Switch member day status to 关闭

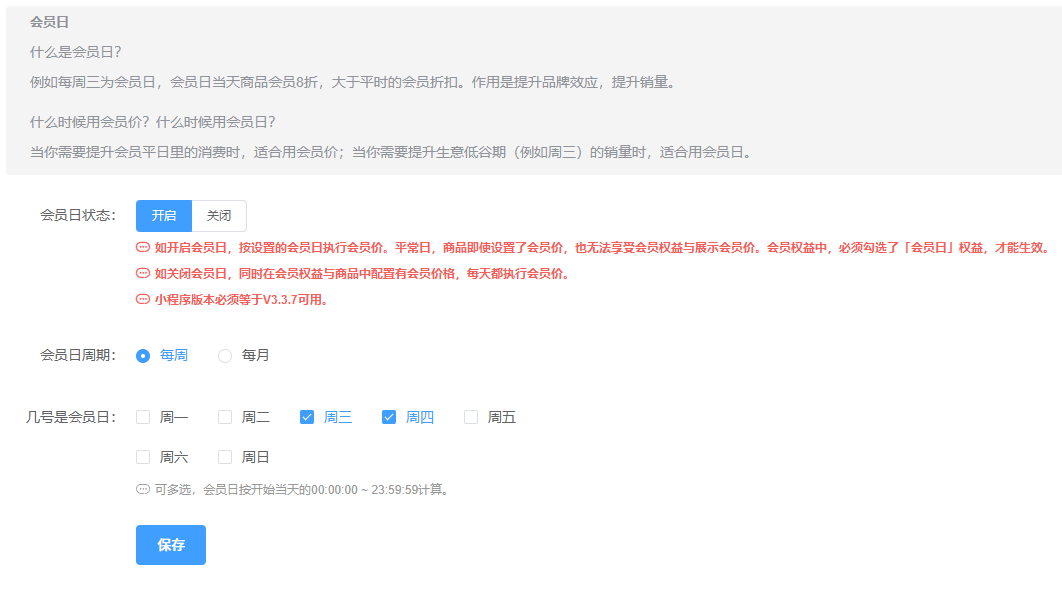[219, 216]
